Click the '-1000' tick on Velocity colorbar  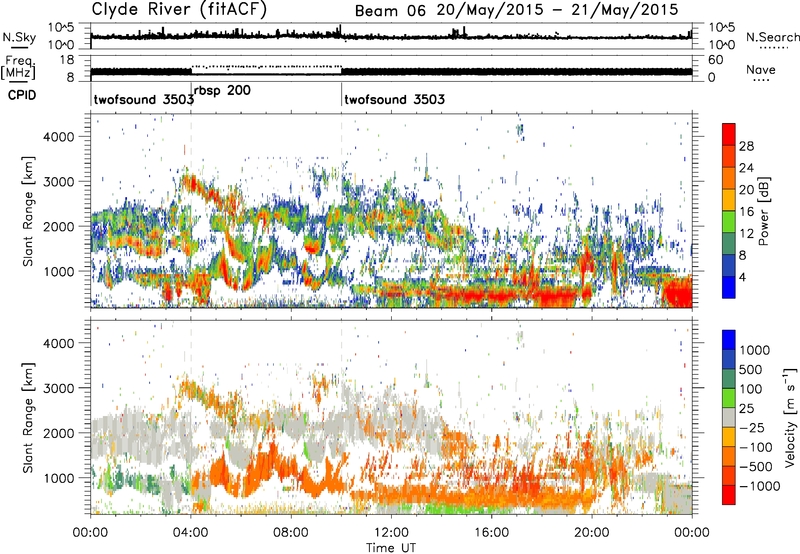click(759, 486)
